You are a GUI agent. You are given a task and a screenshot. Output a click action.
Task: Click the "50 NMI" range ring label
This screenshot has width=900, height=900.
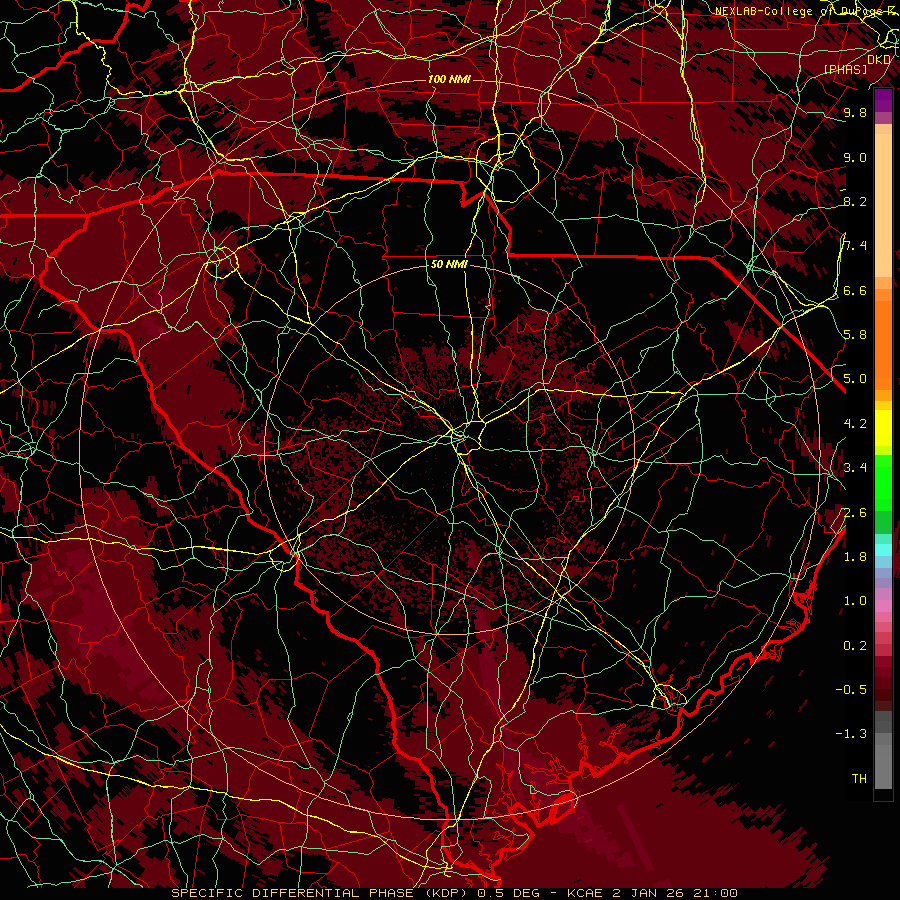449,265
